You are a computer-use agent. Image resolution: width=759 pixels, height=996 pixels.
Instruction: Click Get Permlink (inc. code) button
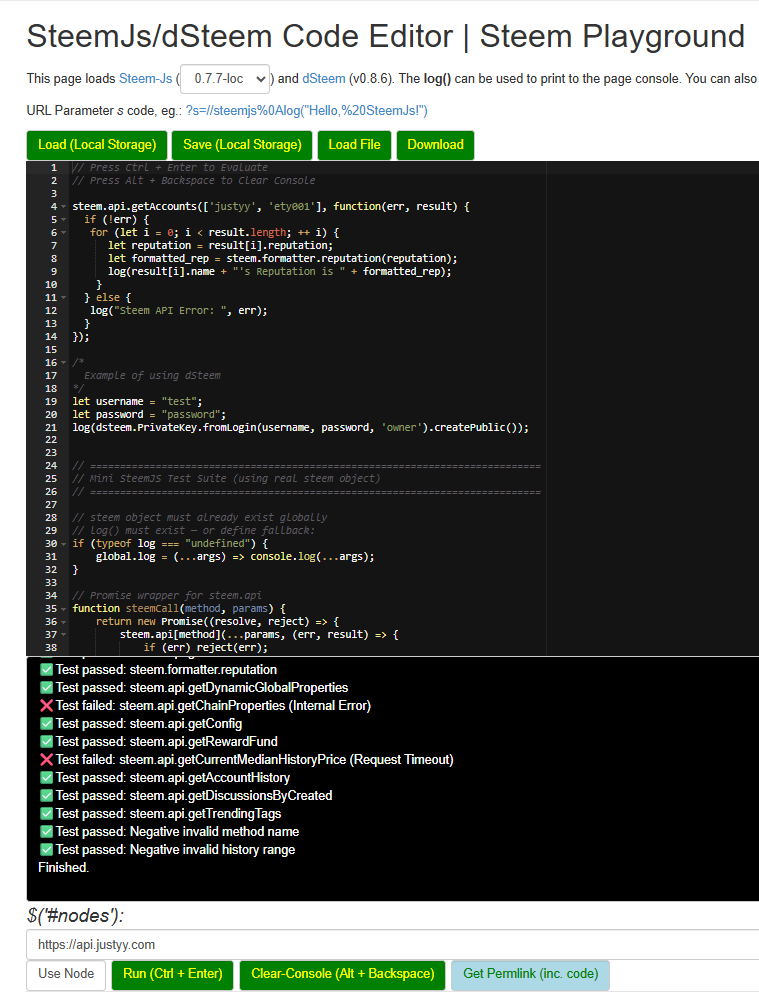pos(530,974)
